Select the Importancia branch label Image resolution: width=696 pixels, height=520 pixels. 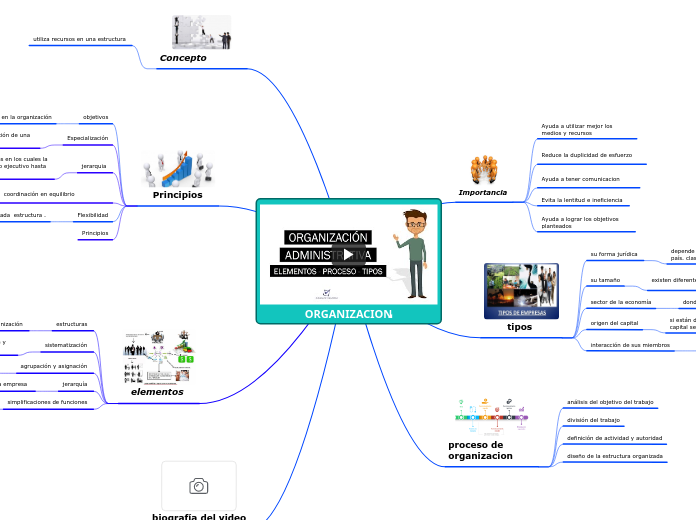coord(482,192)
